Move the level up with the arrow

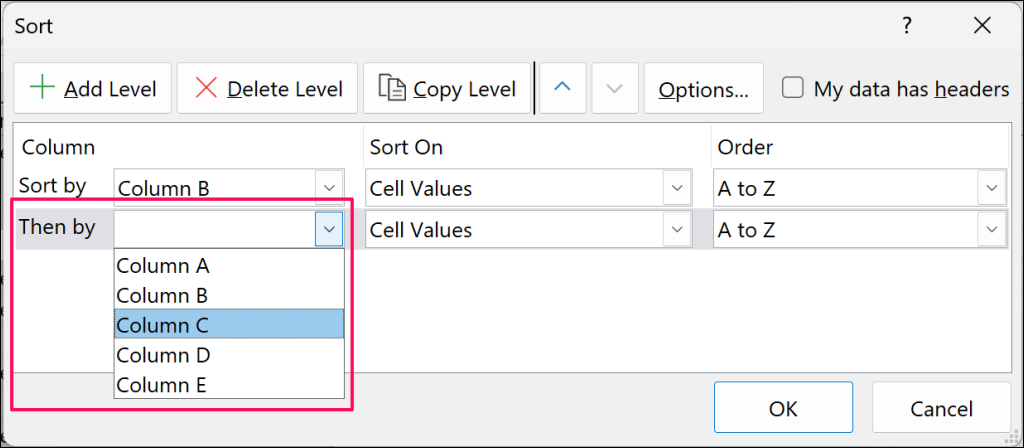coord(562,88)
